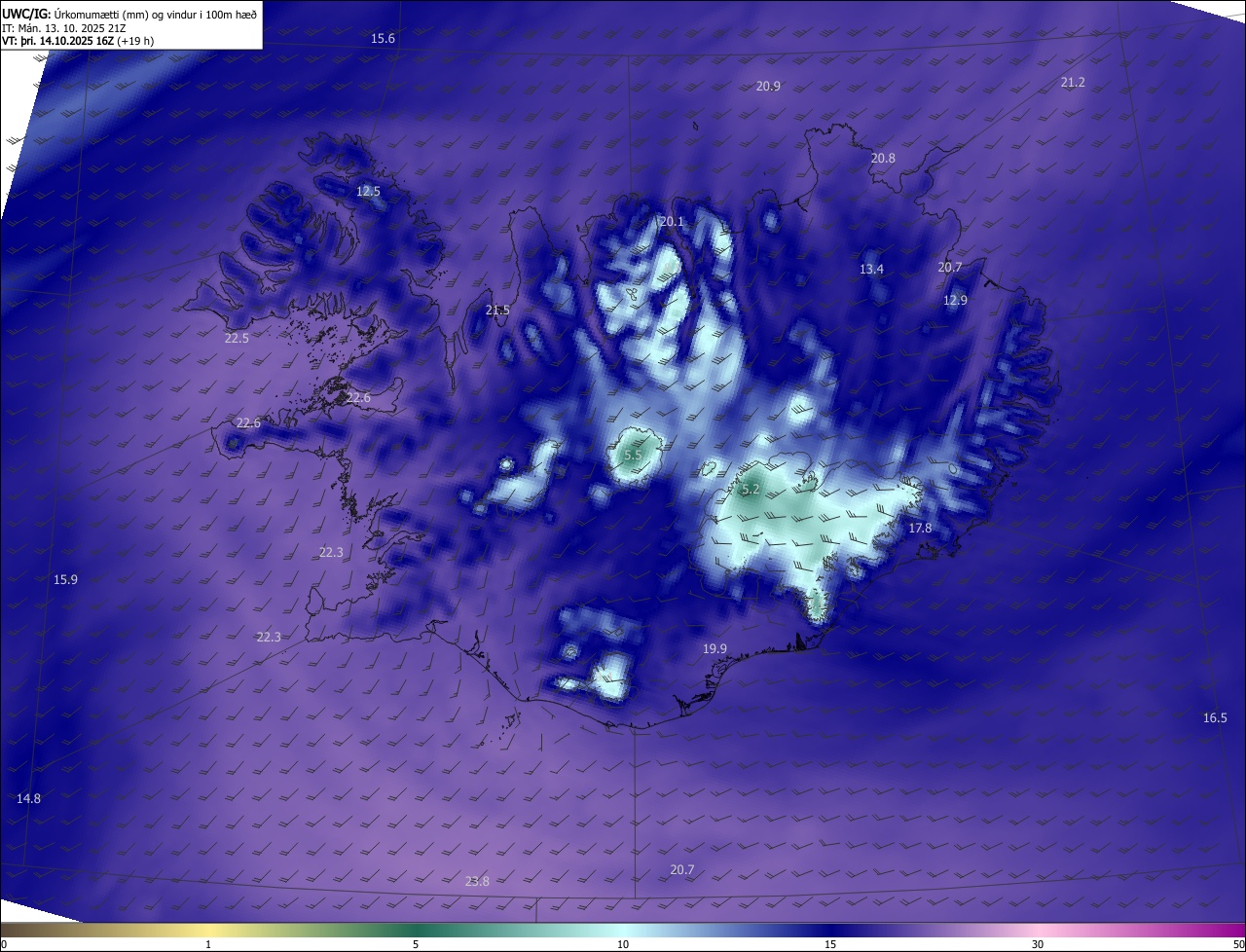The image size is (1246, 952).
Task: Click the glacier value 5.2
Action: (x=751, y=490)
